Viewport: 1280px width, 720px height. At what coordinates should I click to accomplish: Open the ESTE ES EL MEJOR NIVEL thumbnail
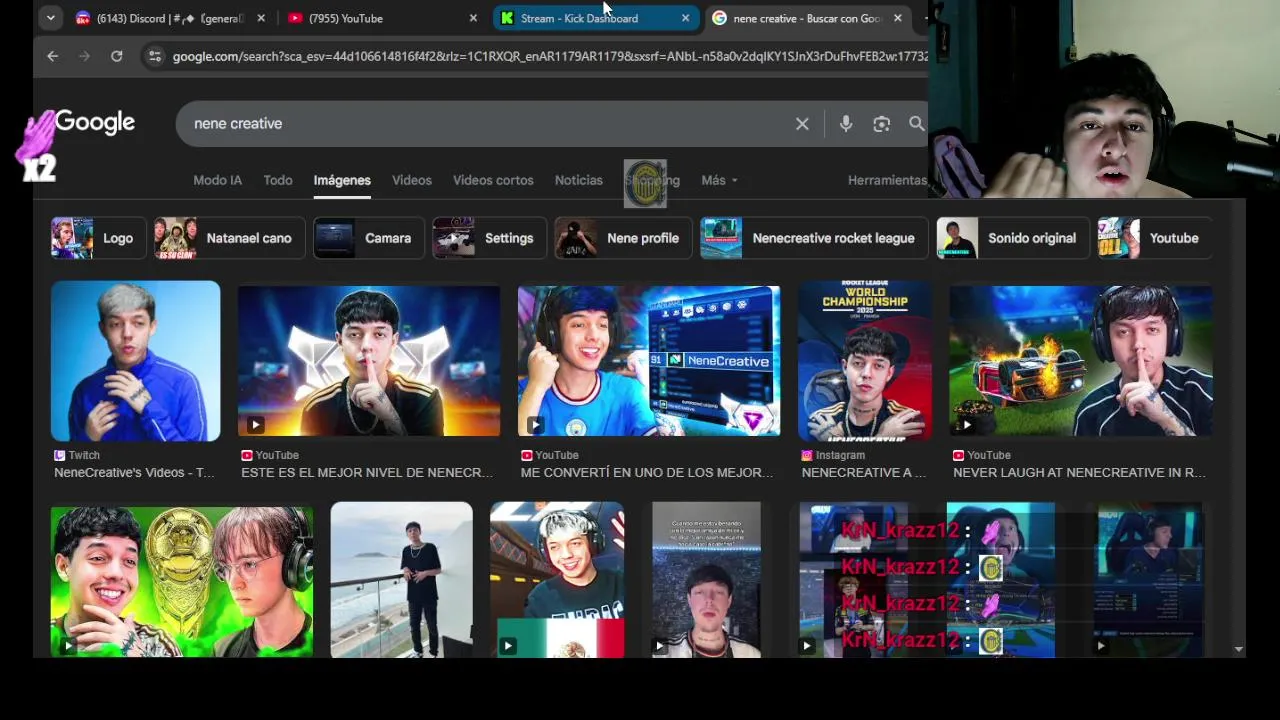click(369, 361)
